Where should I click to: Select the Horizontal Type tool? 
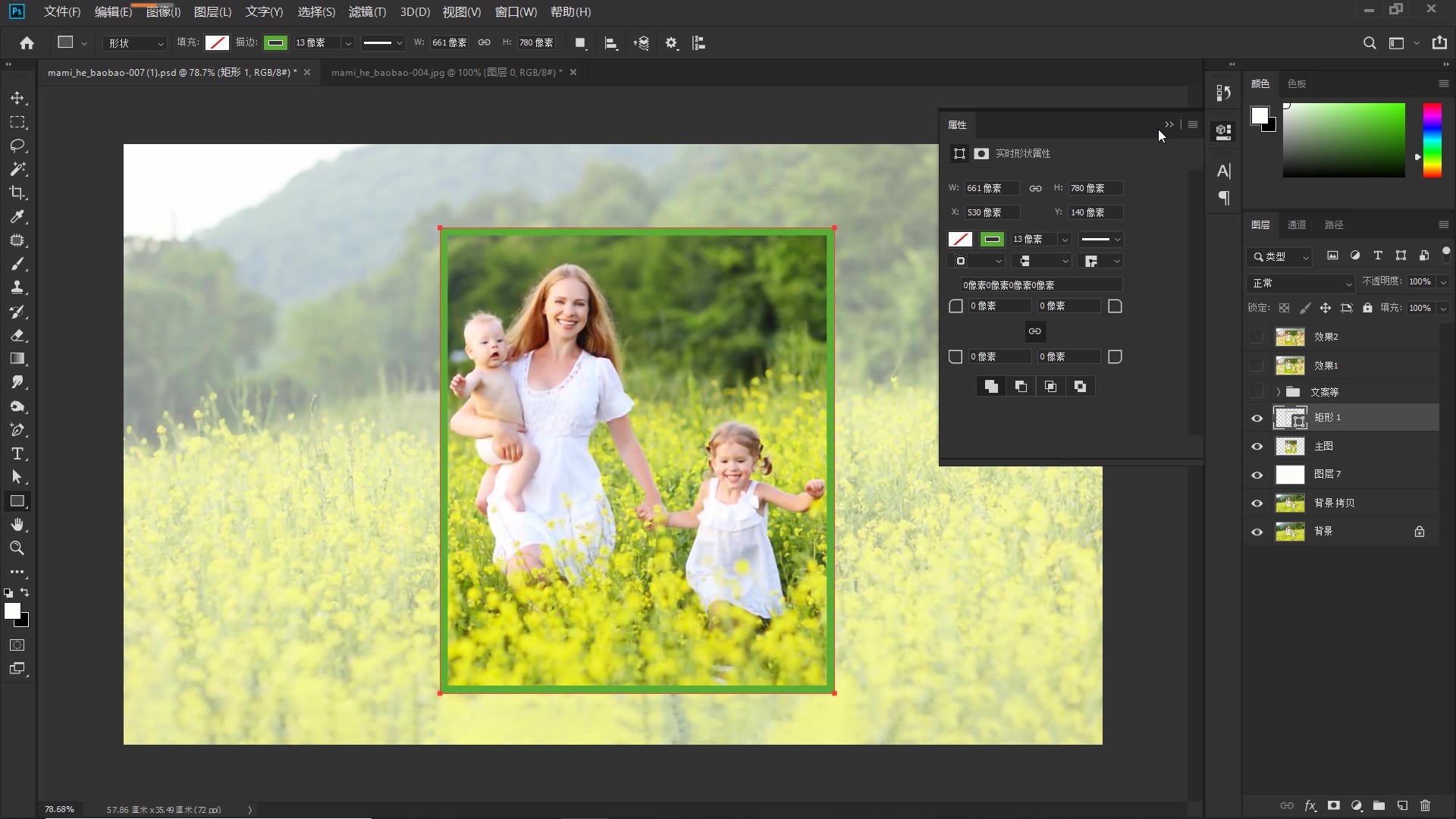pos(17,453)
